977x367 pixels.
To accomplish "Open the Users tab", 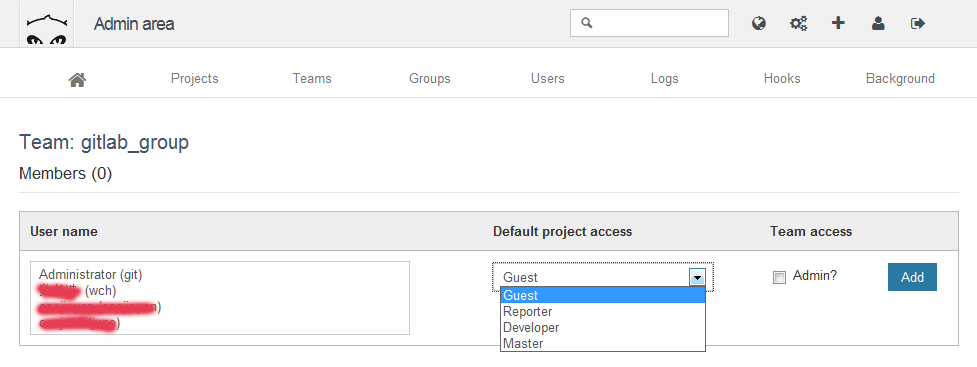I will tap(548, 79).
